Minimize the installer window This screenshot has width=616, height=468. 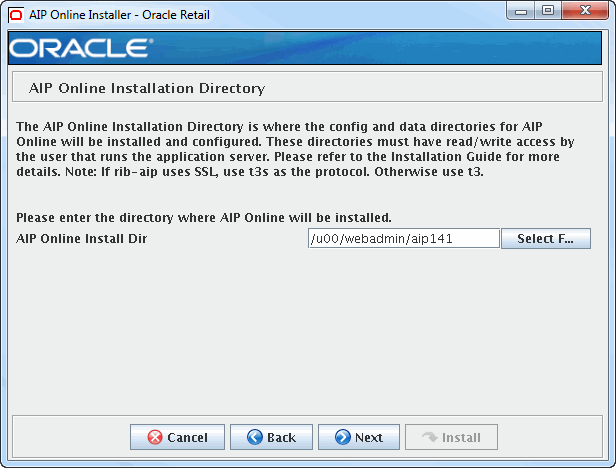click(521, 11)
